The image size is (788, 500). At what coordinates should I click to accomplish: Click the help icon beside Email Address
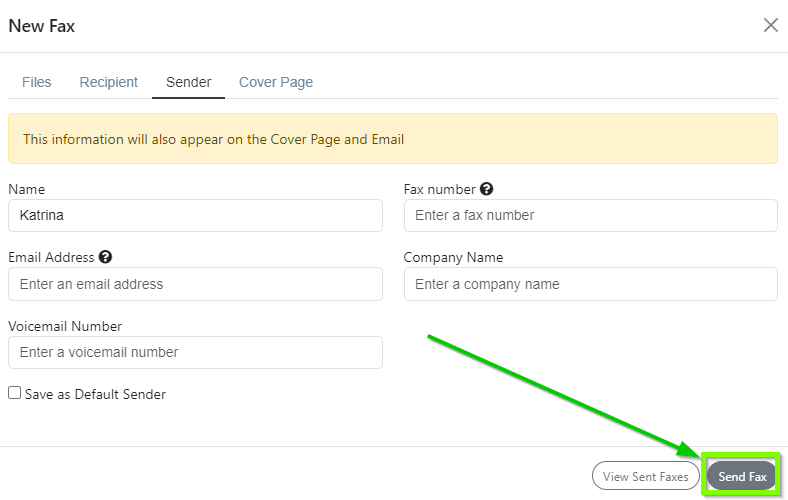click(x=105, y=257)
